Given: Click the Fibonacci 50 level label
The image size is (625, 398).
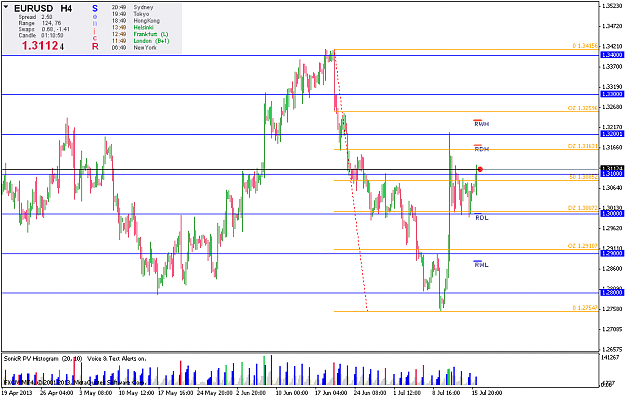Looking at the screenshot, I should point(584,177).
